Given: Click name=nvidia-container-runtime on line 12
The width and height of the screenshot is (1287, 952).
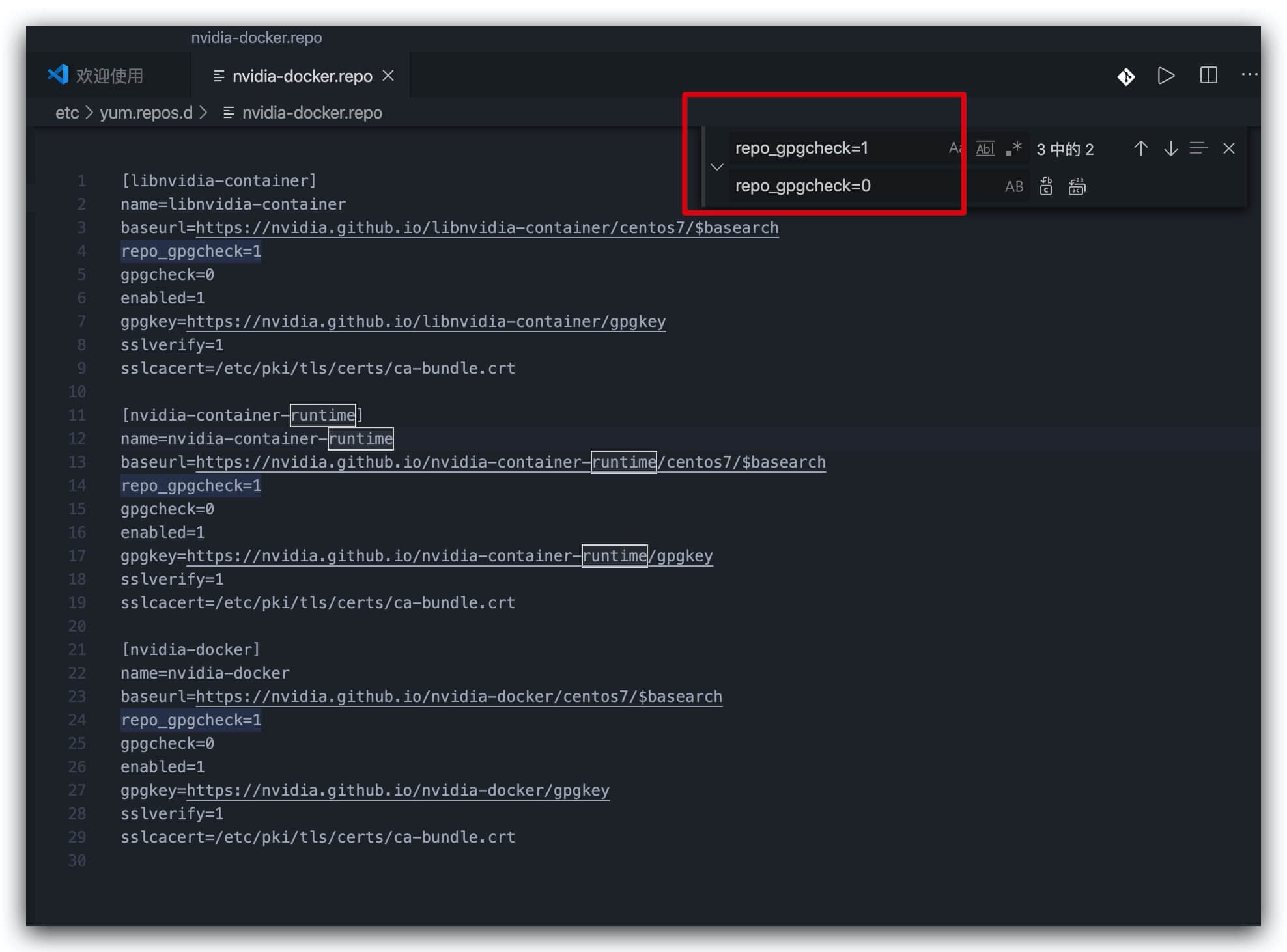Looking at the screenshot, I should (257, 439).
